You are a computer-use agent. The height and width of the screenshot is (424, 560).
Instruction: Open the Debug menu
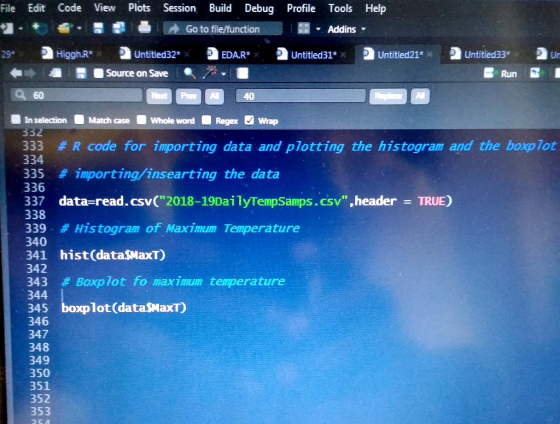point(259,8)
